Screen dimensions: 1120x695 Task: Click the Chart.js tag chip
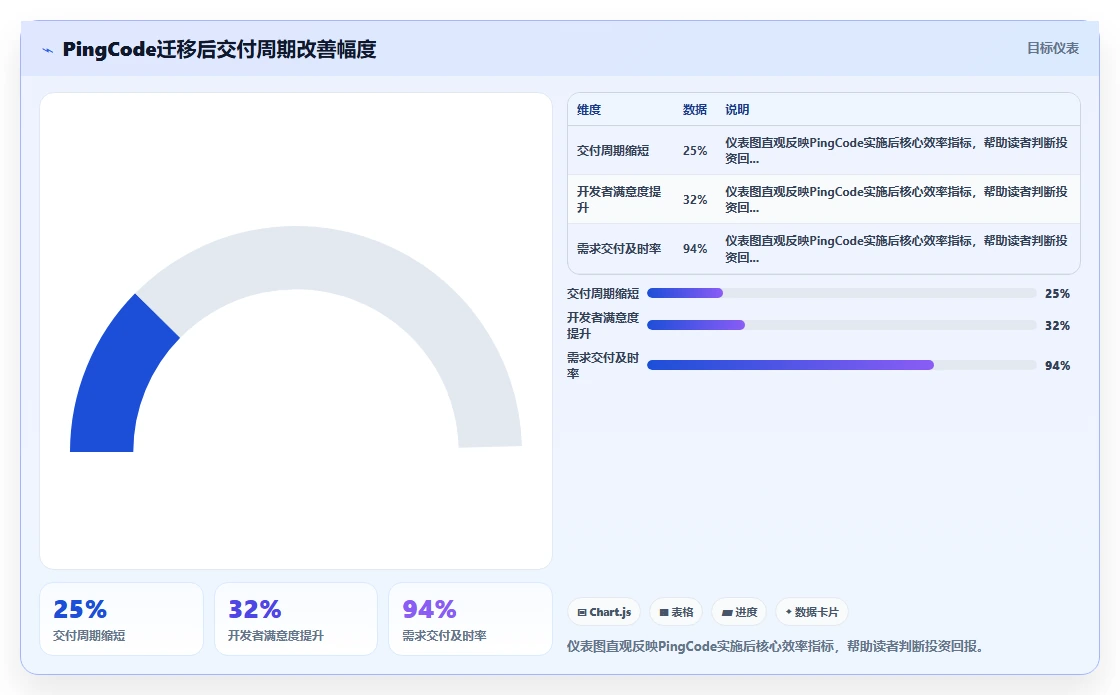[x=604, y=612]
